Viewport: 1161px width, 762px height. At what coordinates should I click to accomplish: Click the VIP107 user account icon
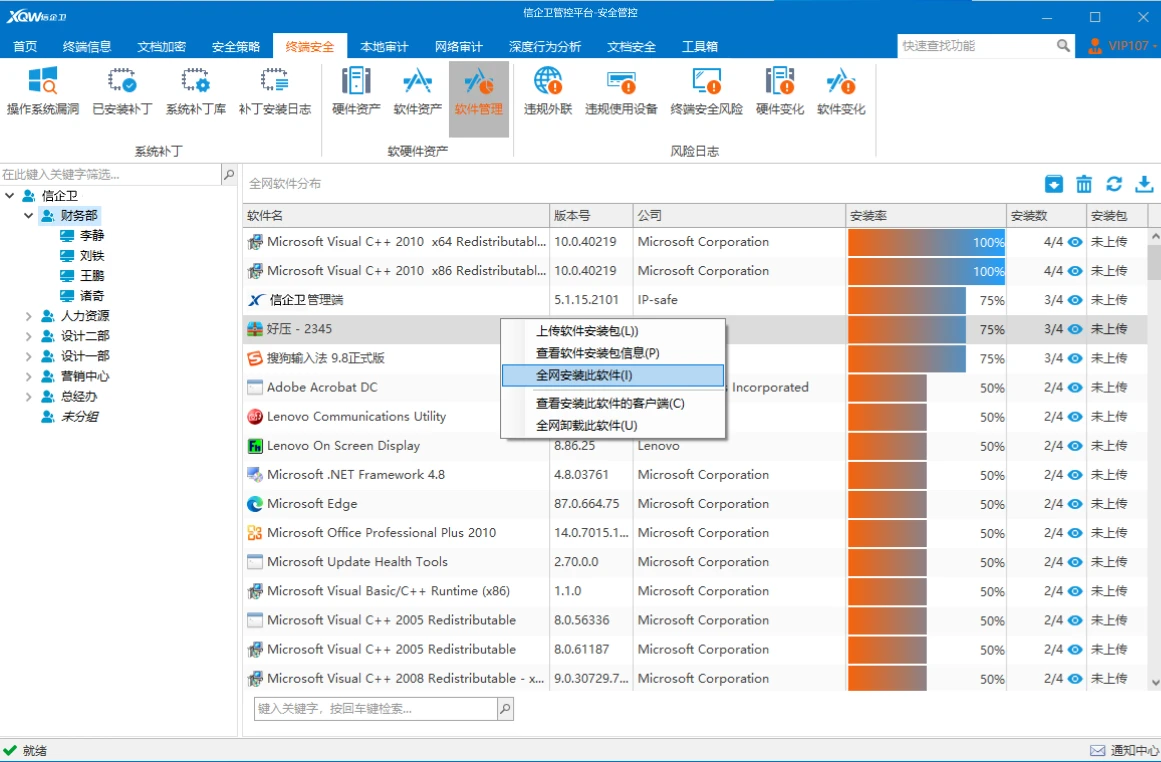point(1095,46)
